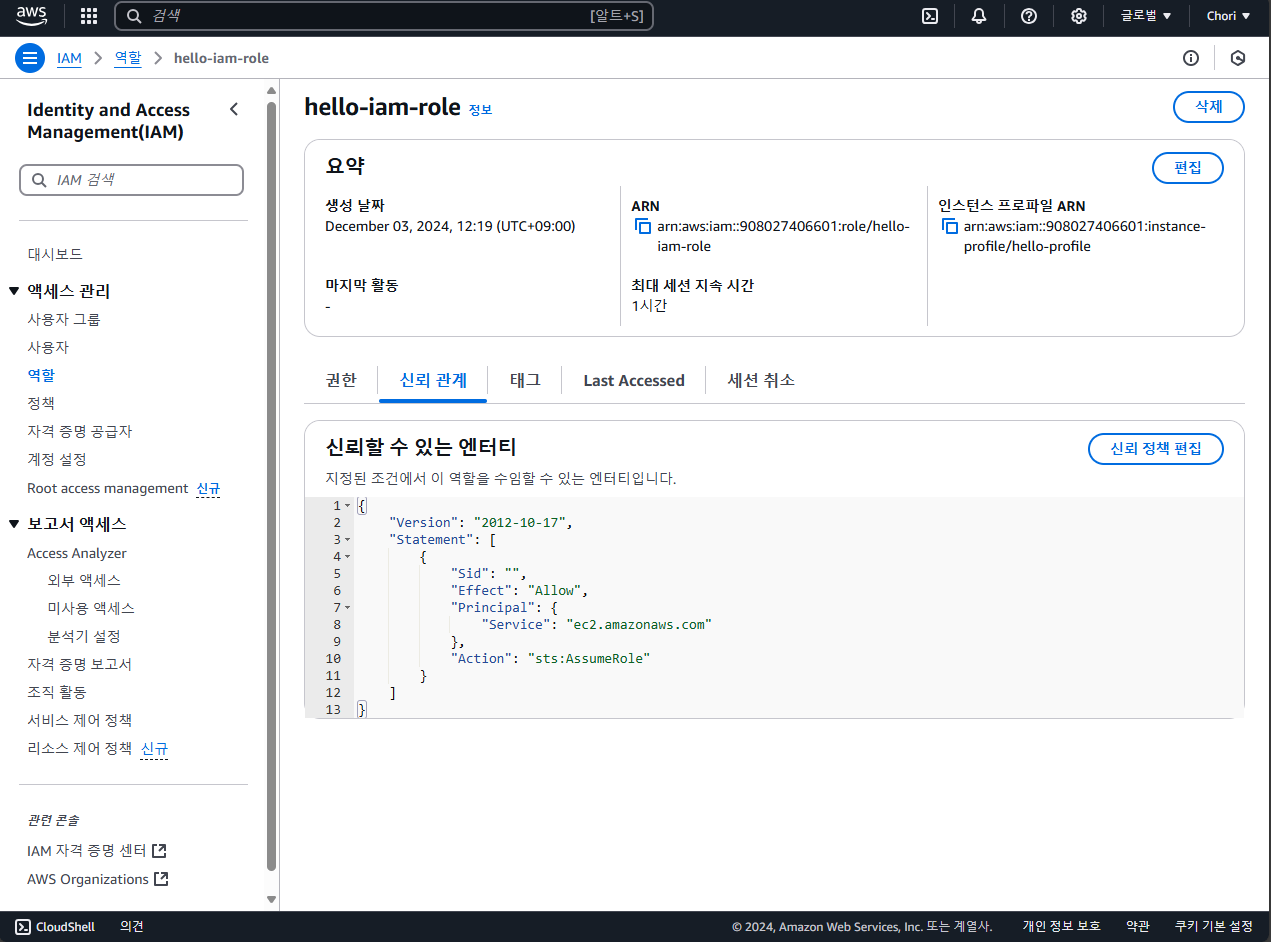Click the sidebar vertical scrollbar
The height and width of the screenshot is (942, 1271).
(x=272, y=484)
